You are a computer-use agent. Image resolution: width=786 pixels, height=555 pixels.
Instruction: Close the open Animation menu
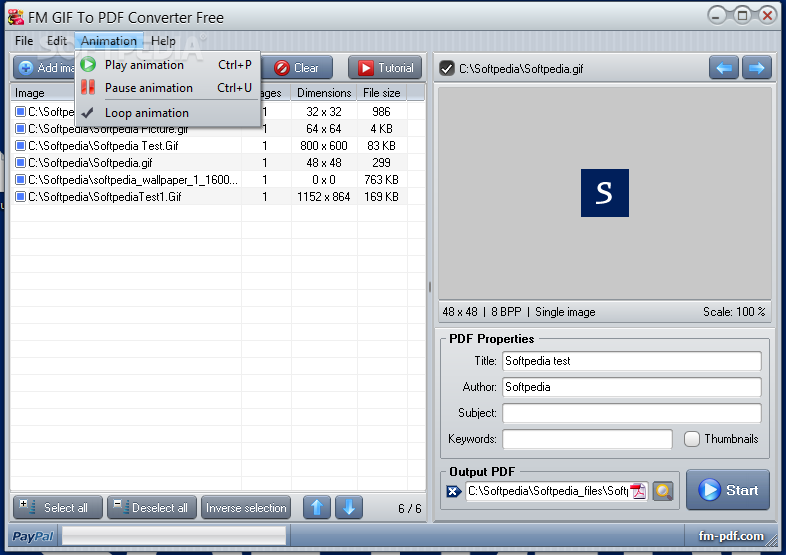coord(109,41)
